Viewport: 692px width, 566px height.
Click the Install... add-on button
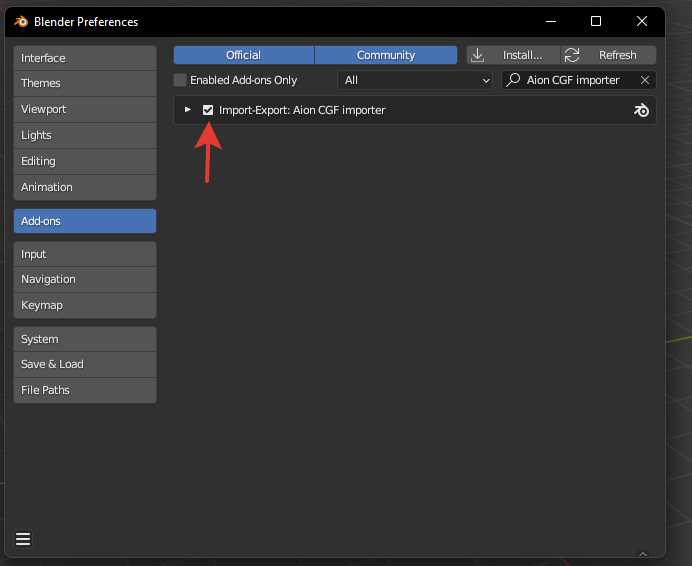(513, 55)
